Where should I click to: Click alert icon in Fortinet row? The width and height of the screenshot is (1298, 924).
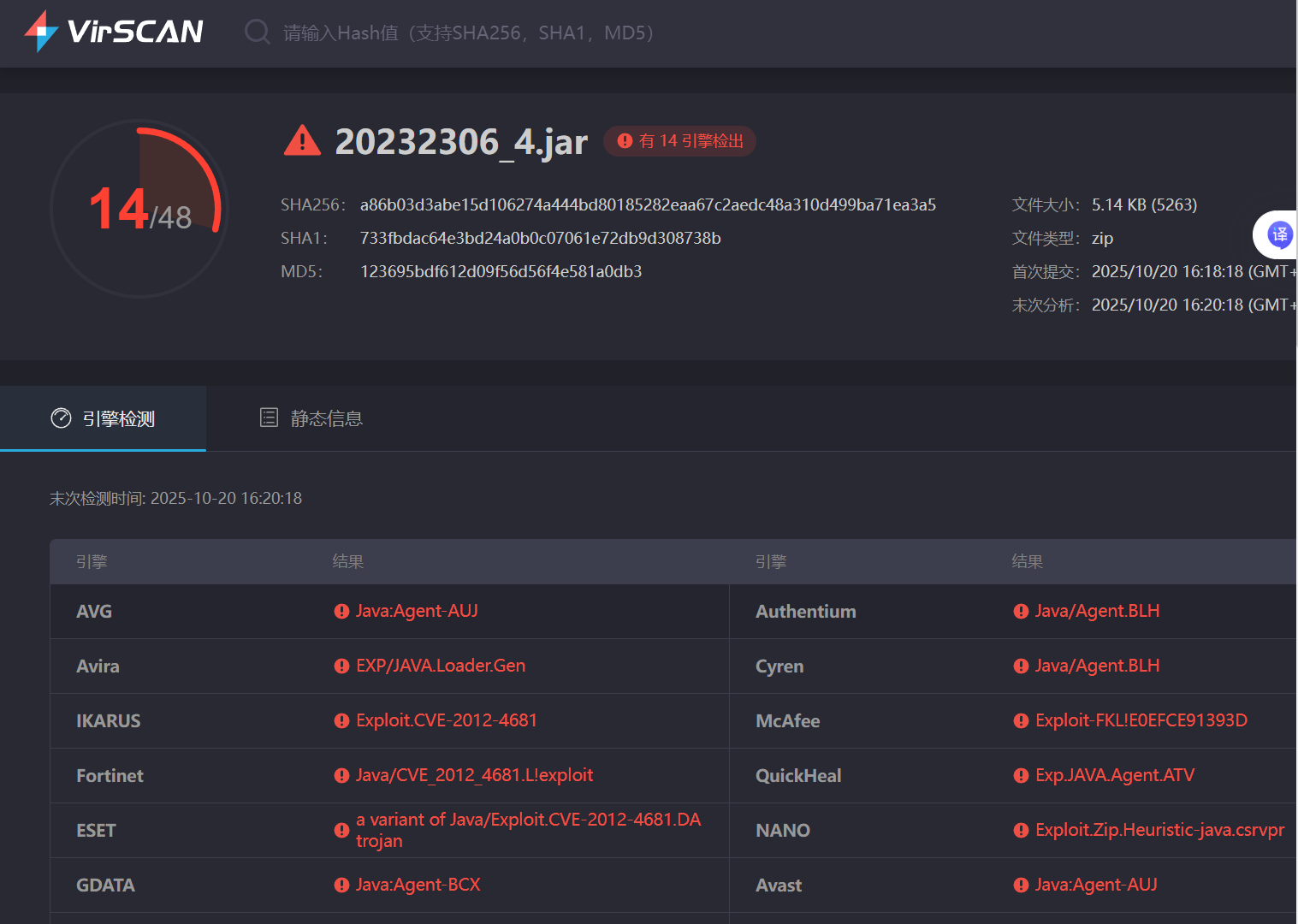[341, 776]
